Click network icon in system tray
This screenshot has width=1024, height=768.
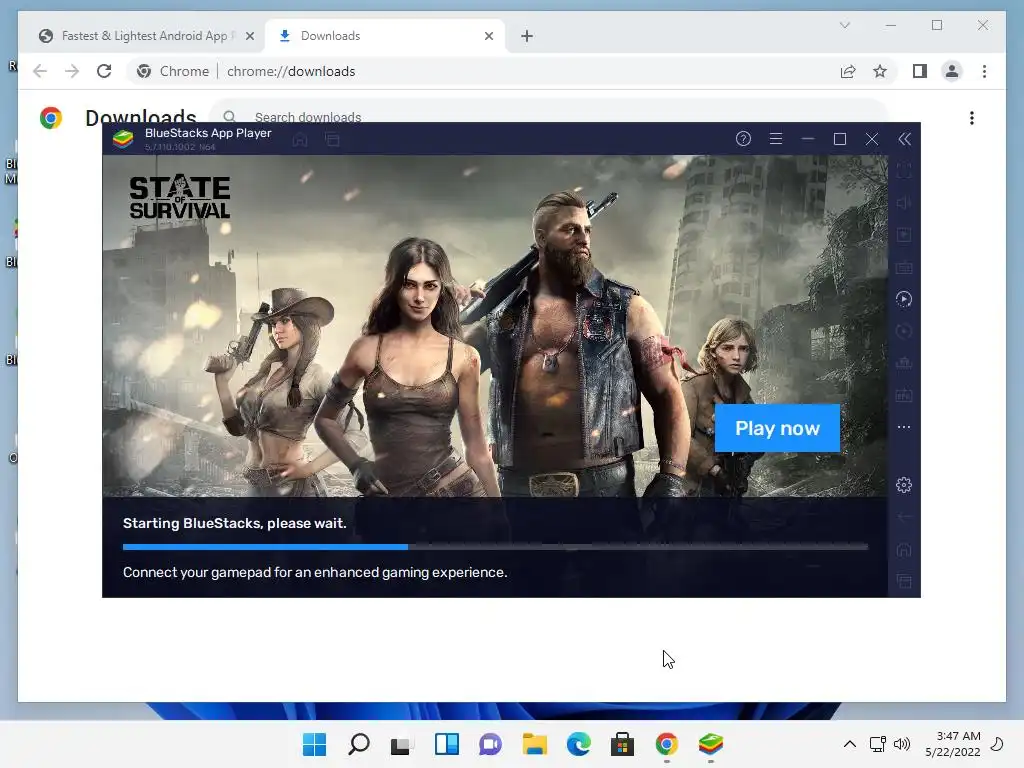pos(878,744)
